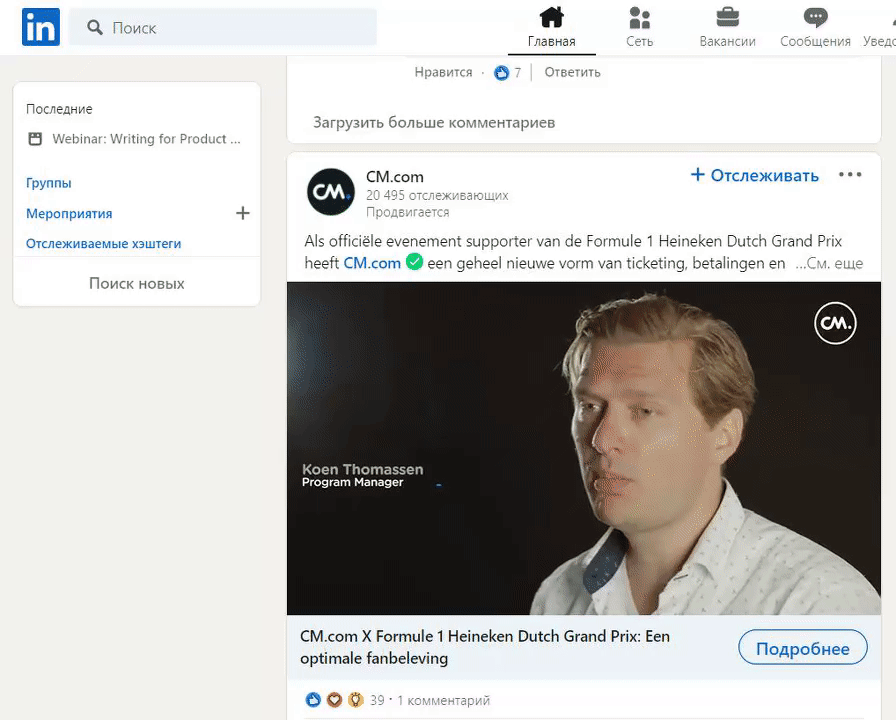The height and width of the screenshot is (720, 896).
Task: Click the like reaction icon with count 39
Action: (x=314, y=700)
